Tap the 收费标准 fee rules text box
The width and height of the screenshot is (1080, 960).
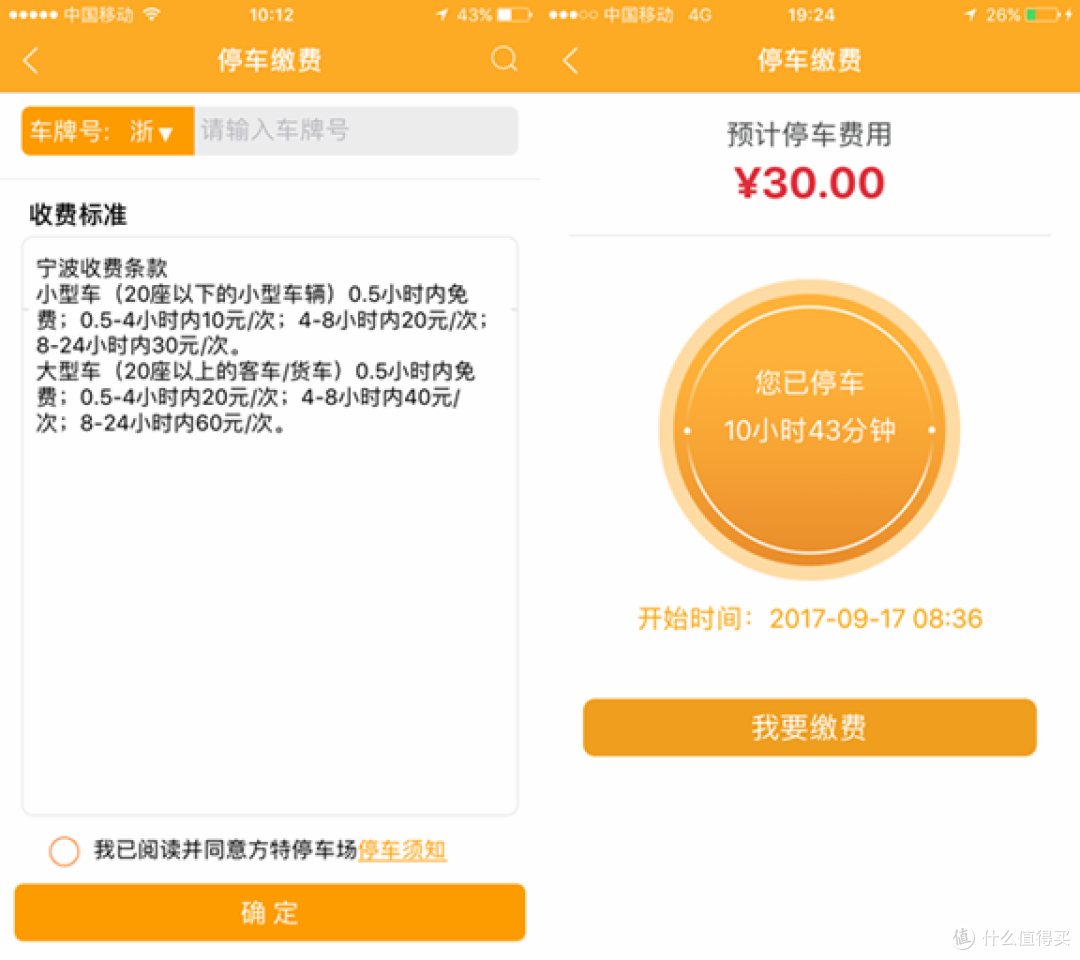[270, 526]
